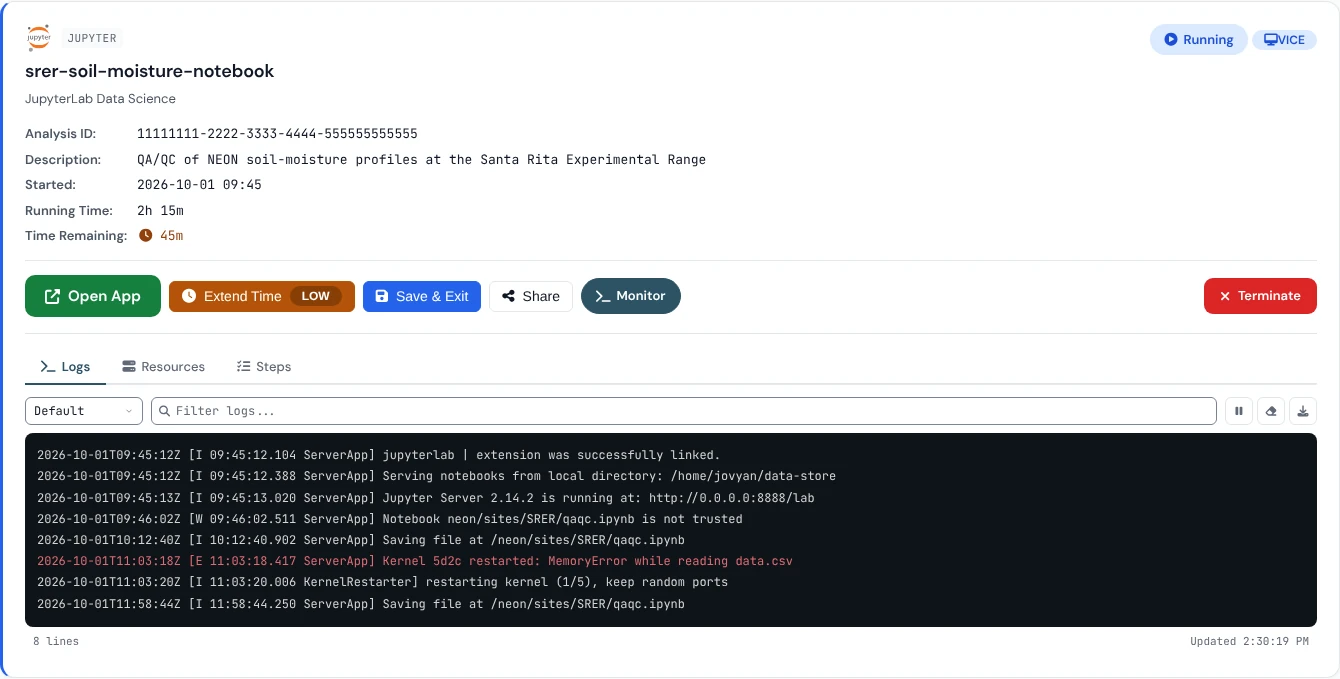Click the warning log line qaqc.ipynb is not trusted

click(390, 519)
